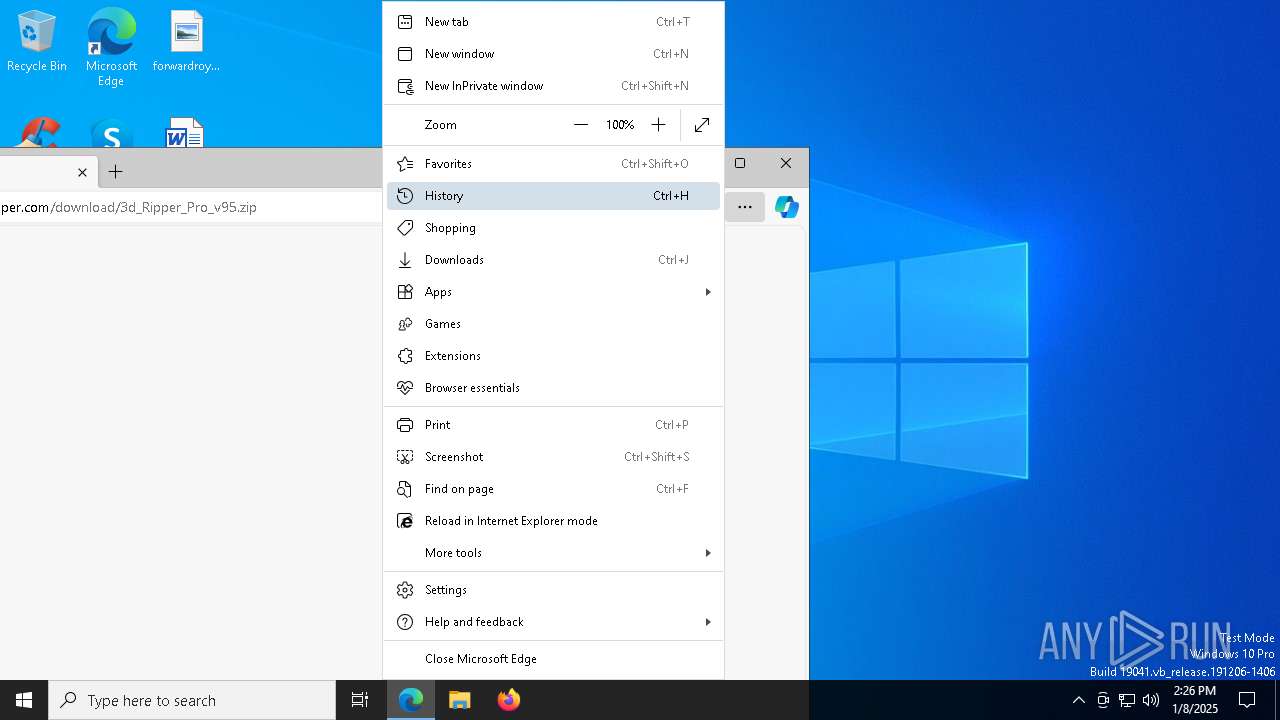Open a New InPrivate window
Viewport: 1280px width, 720px height.
coord(553,86)
